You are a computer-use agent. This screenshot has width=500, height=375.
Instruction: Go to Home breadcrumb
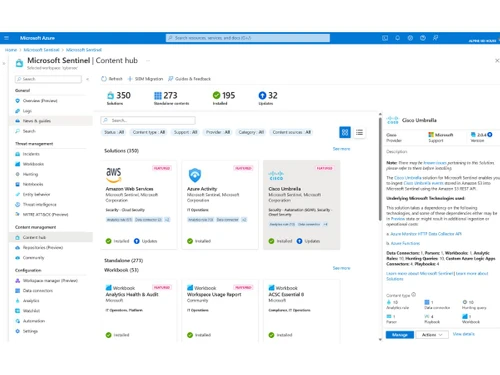tap(11, 50)
